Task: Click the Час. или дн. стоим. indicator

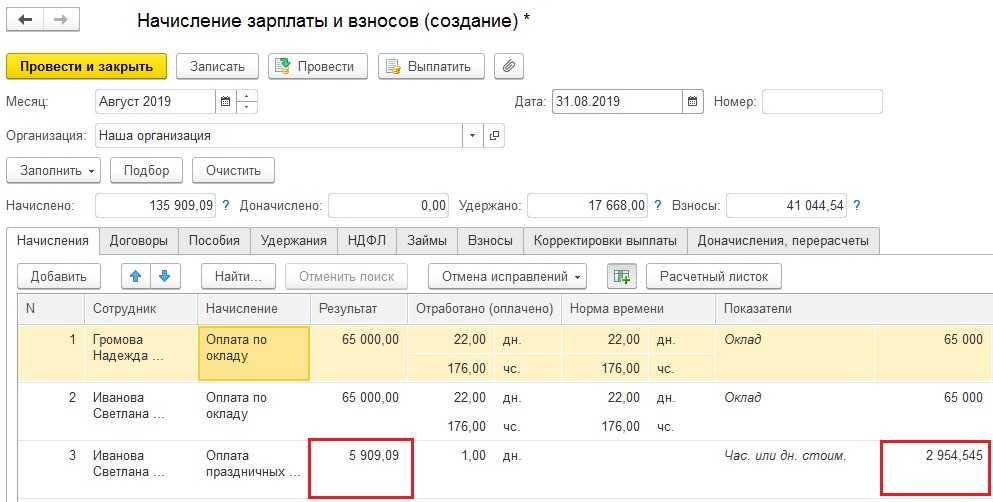Action: pos(785,455)
